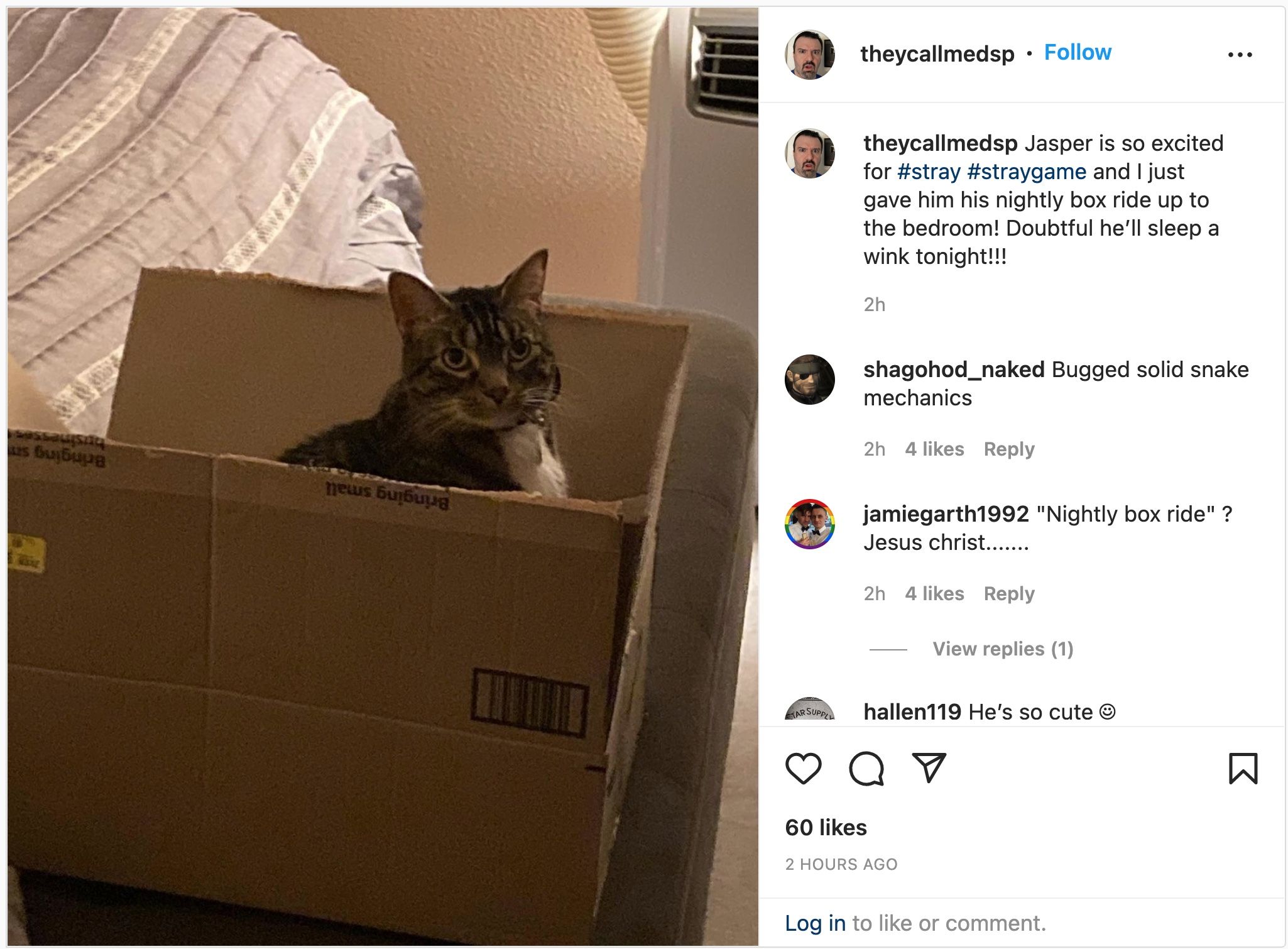Open hallen119's profile username

click(912, 712)
